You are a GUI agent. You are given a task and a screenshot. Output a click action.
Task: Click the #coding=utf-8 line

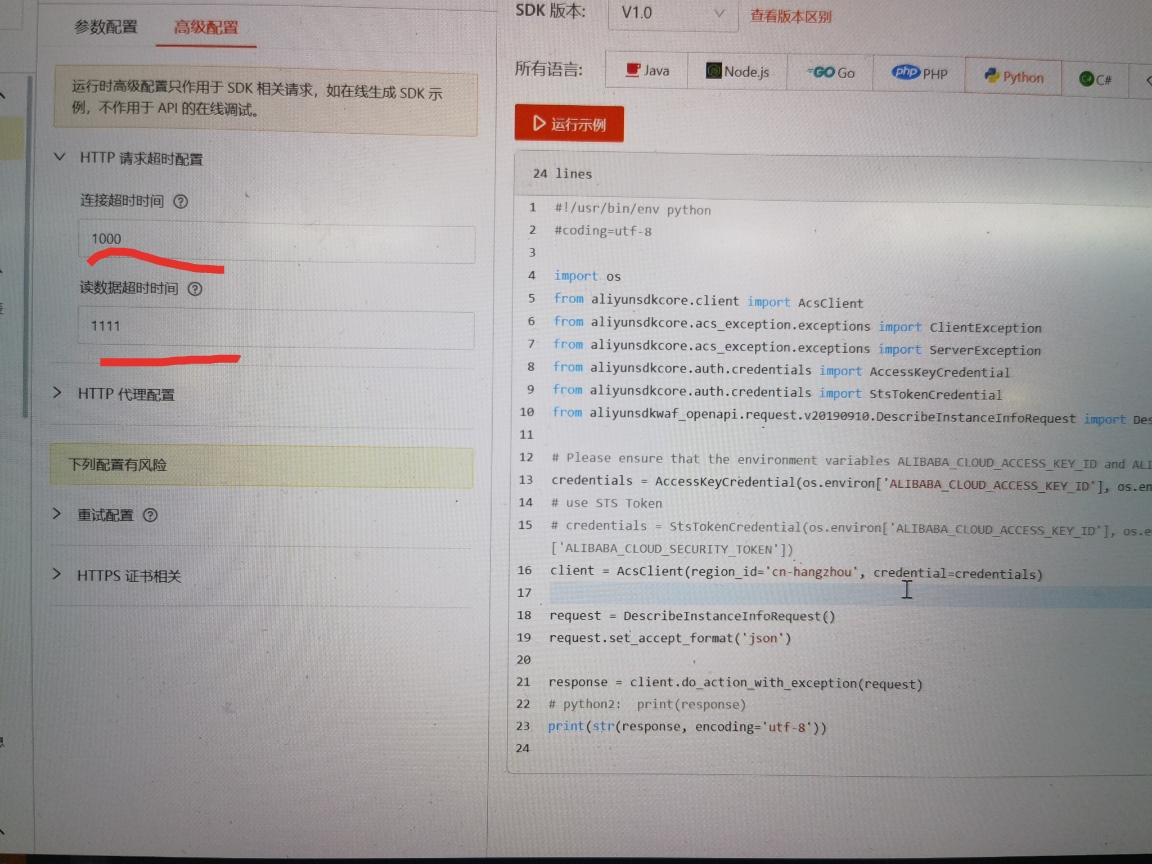[602, 231]
